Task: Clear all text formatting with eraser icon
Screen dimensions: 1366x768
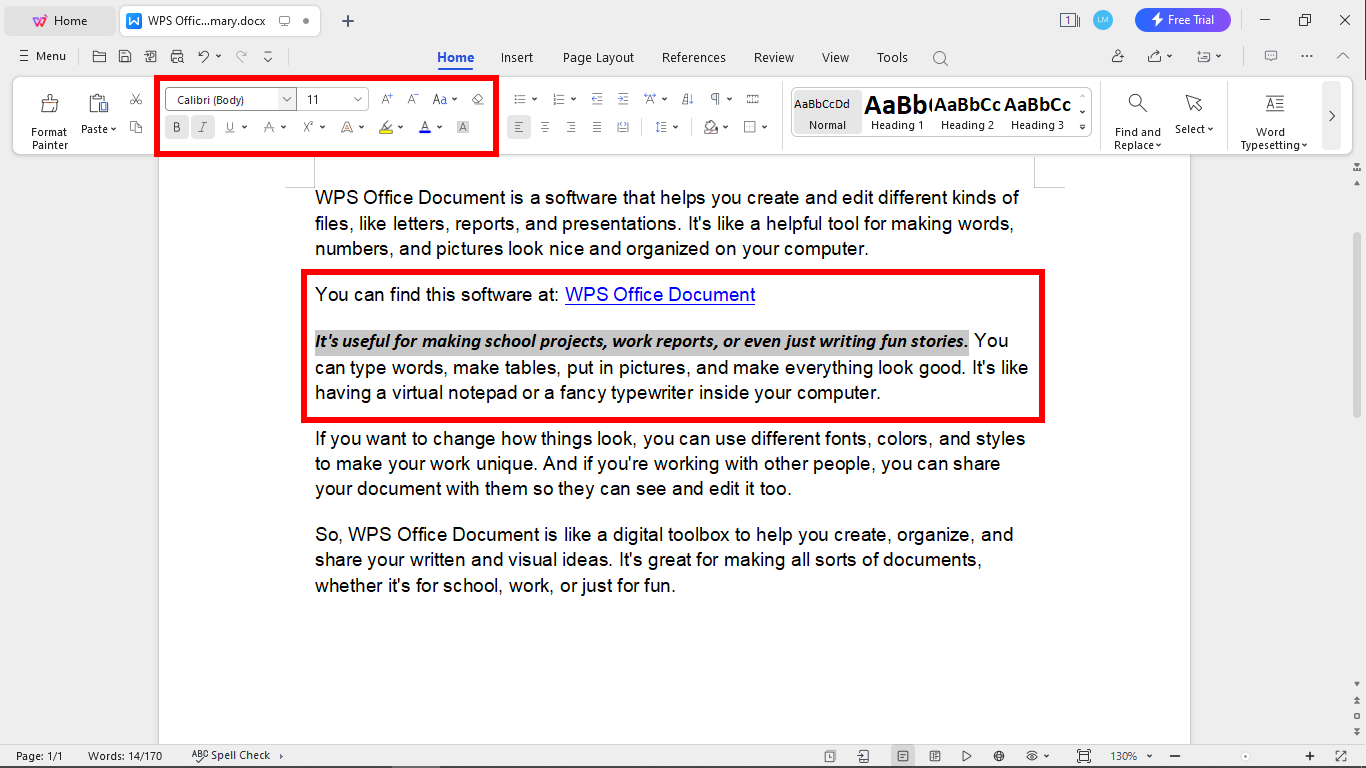Action: click(x=478, y=99)
